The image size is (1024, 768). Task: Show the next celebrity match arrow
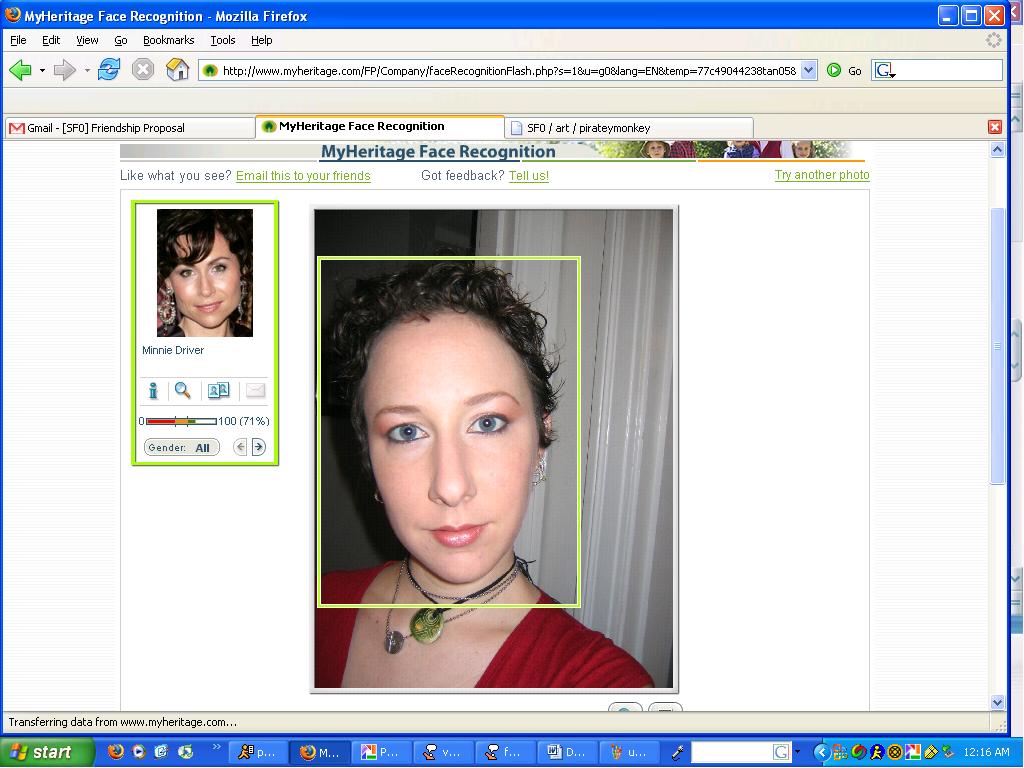tap(258, 447)
